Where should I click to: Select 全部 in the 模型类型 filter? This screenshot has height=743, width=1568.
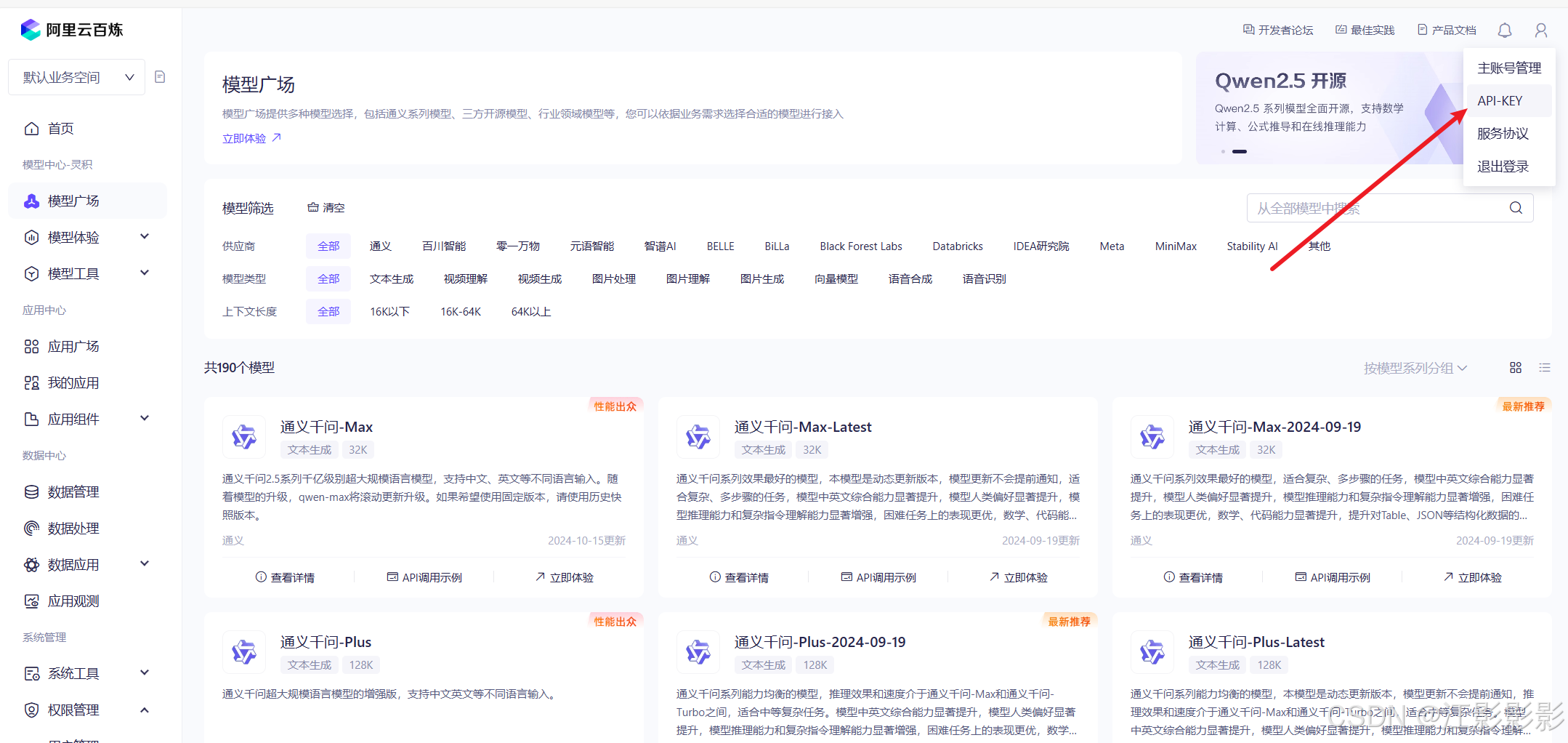328,279
